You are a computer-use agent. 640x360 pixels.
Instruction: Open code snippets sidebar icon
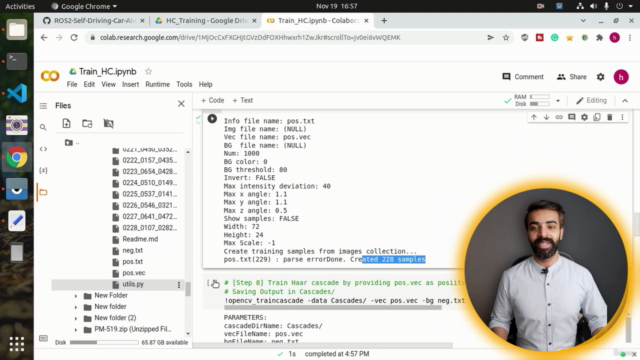[x=43, y=149]
